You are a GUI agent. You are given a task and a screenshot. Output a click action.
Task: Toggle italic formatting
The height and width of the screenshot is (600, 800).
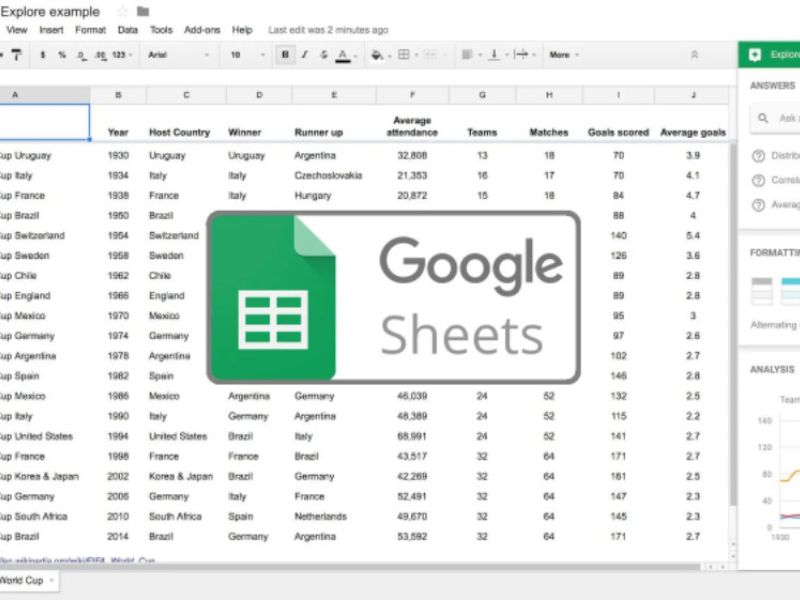(305, 54)
